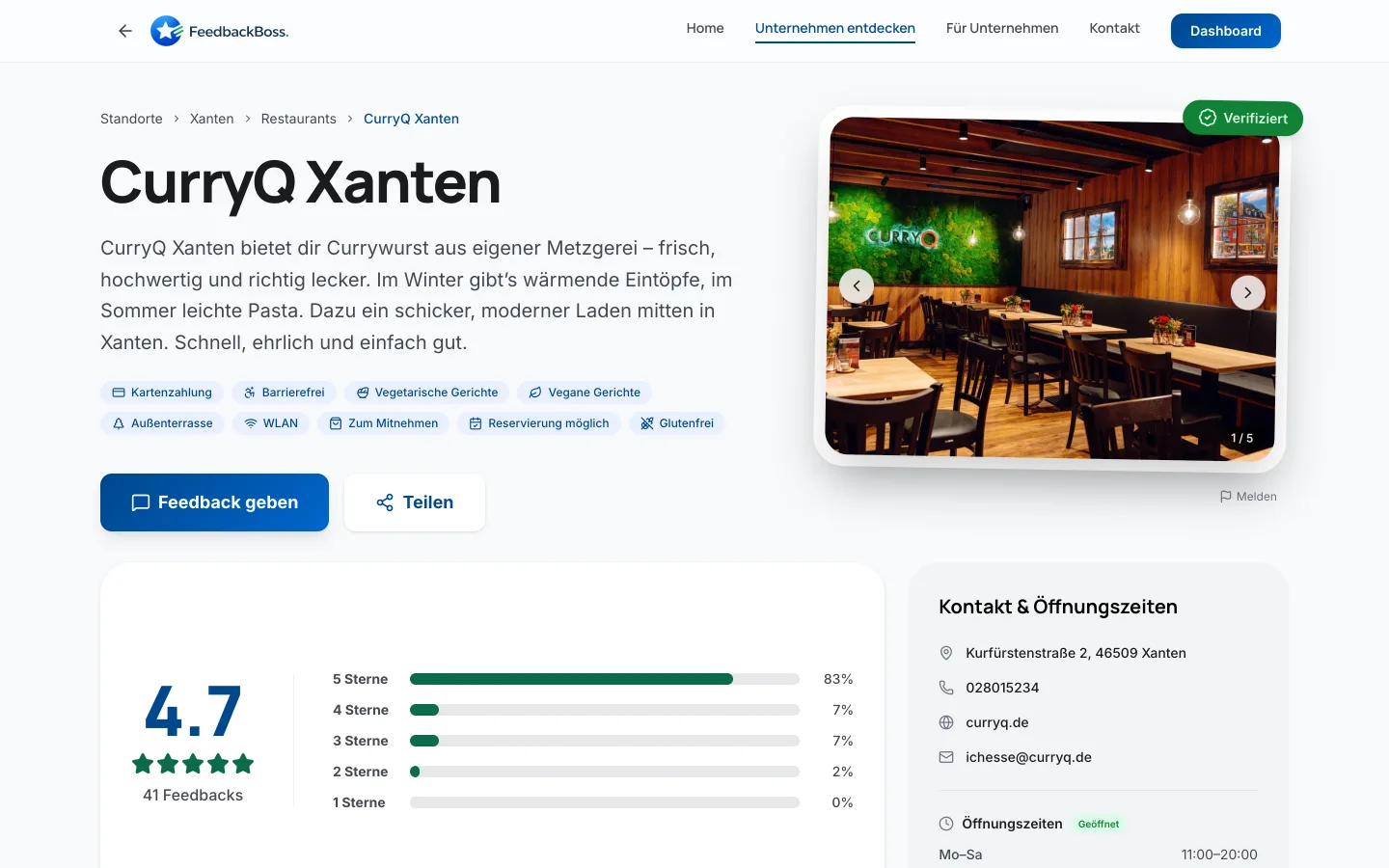Click the envelope icon by the email address
This screenshot has height=868, width=1389.
pyautogui.click(x=946, y=757)
